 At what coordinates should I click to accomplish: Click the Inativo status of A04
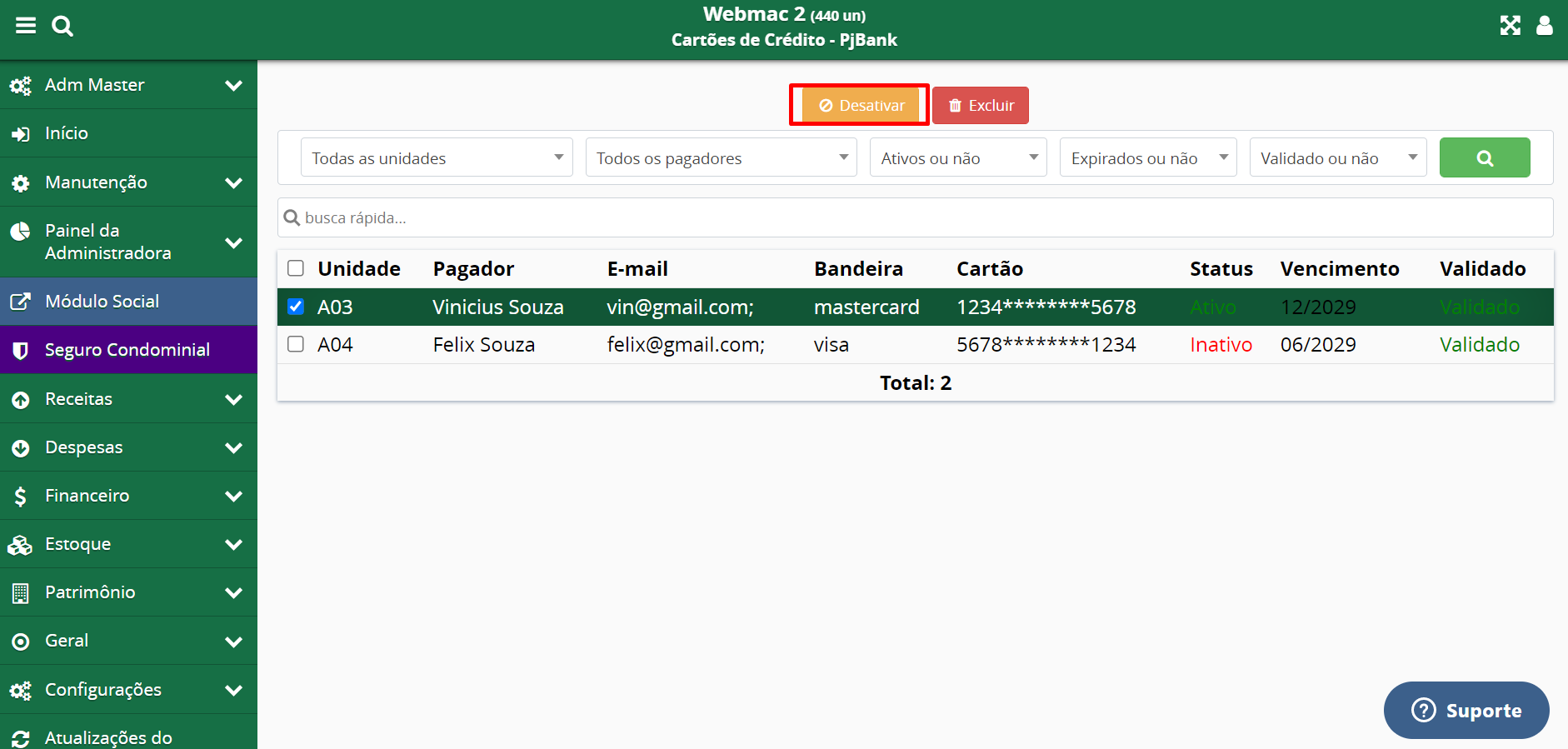tap(1221, 345)
